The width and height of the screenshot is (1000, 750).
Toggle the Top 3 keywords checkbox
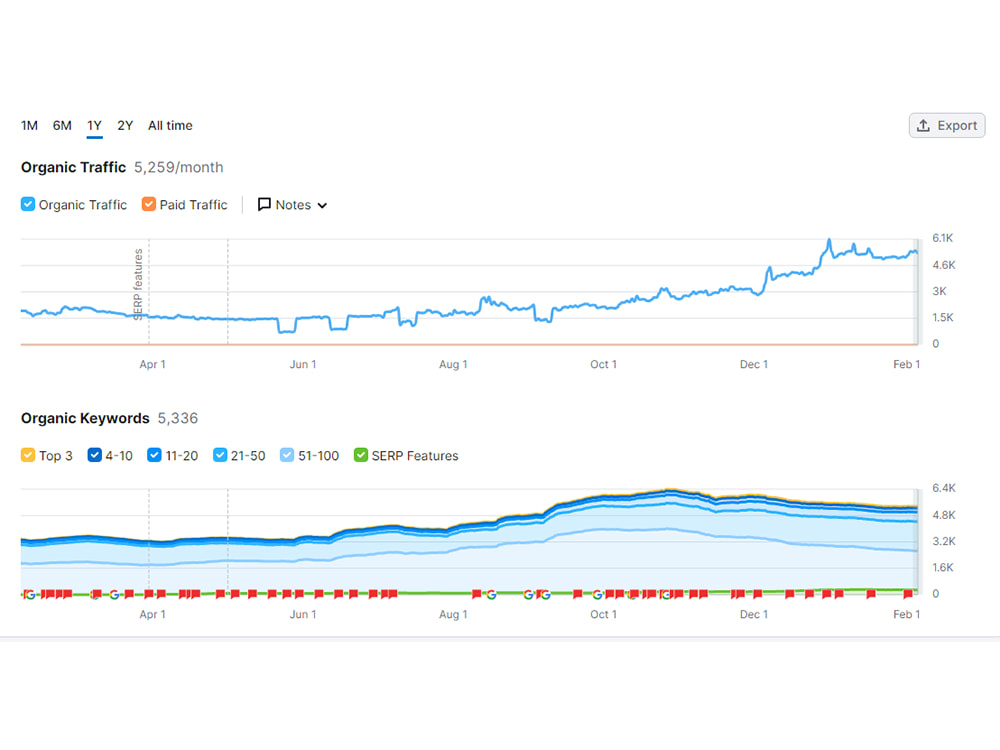(28, 455)
